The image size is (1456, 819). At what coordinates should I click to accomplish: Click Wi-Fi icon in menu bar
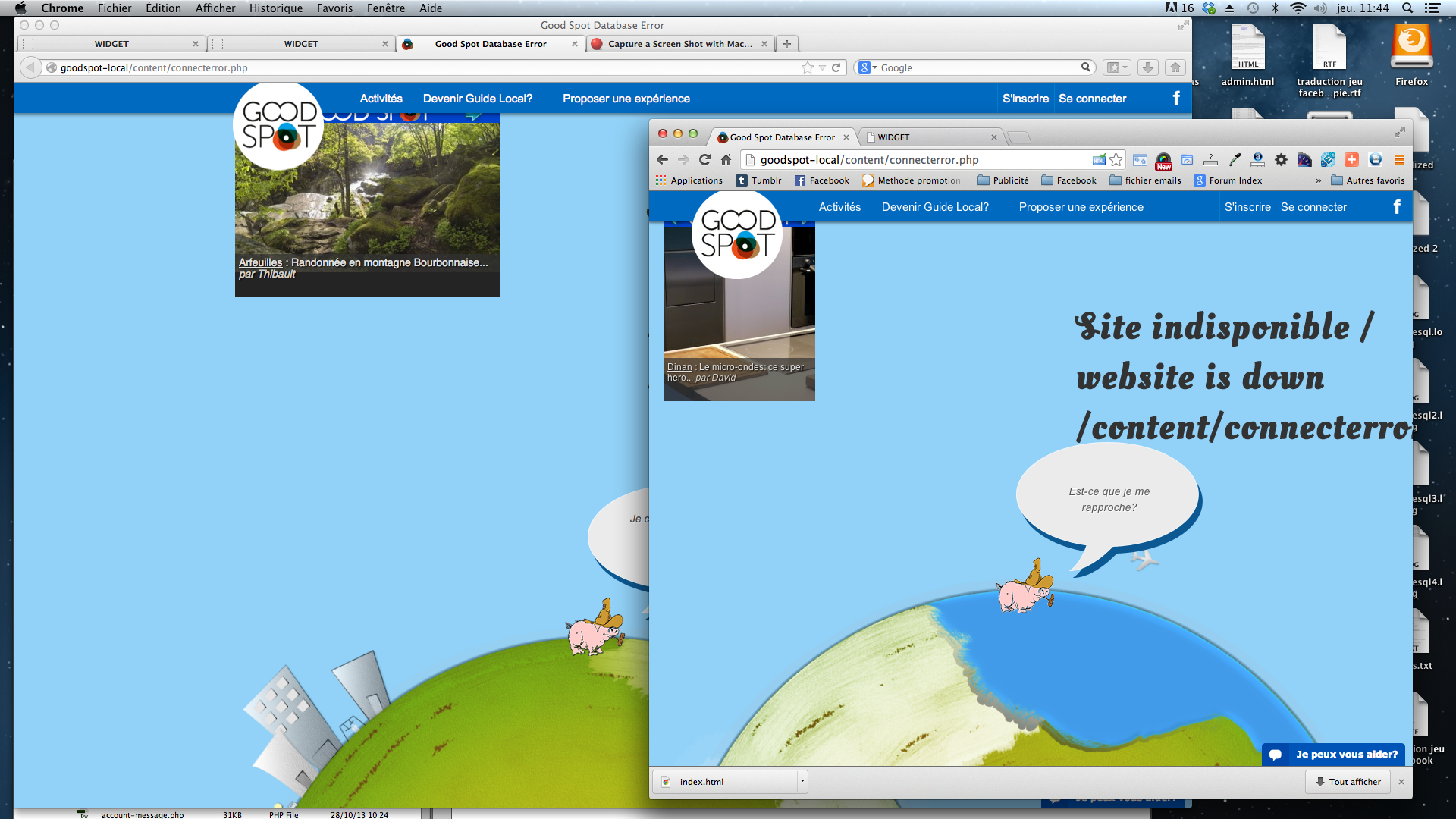[1298, 8]
